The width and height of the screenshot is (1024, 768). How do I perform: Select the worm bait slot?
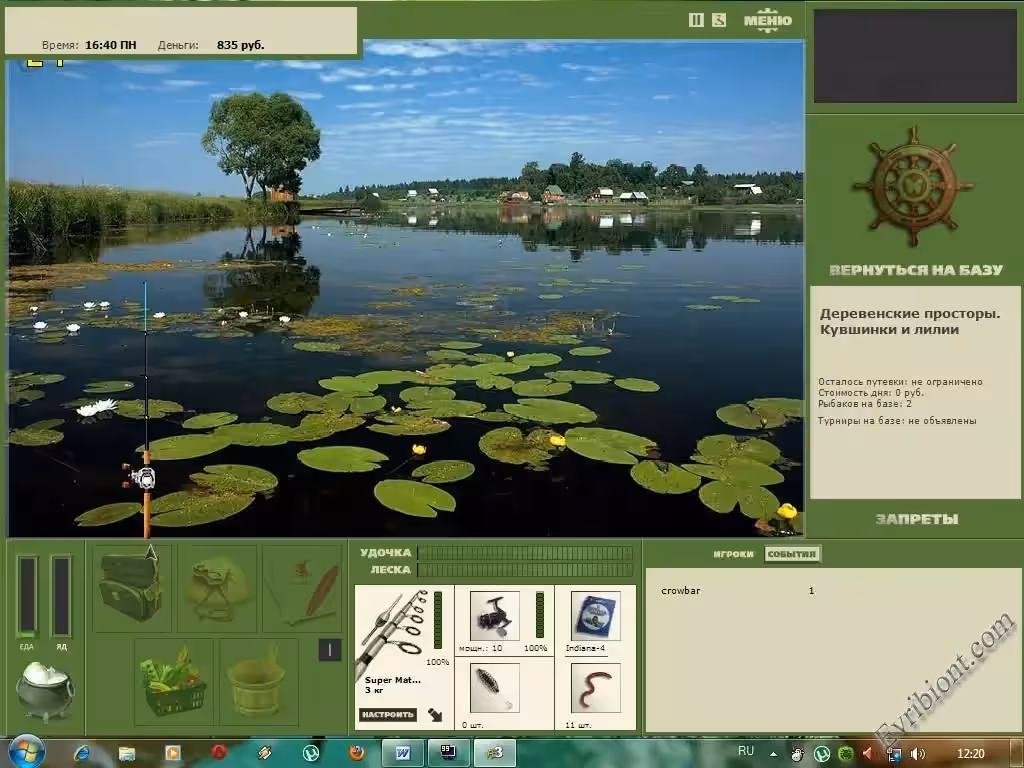595,687
